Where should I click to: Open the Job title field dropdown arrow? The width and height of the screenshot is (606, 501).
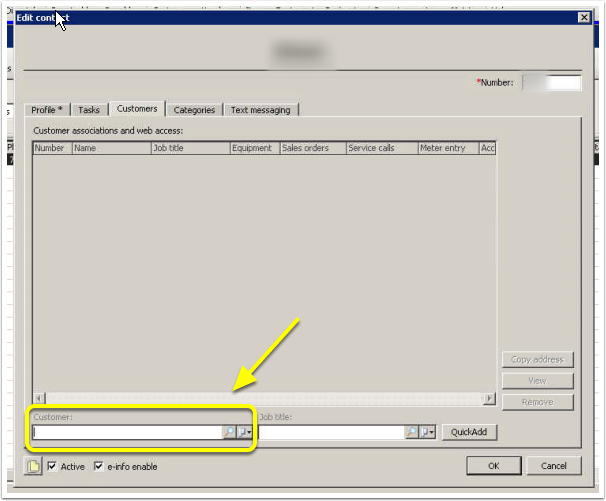[x=427, y=432]
